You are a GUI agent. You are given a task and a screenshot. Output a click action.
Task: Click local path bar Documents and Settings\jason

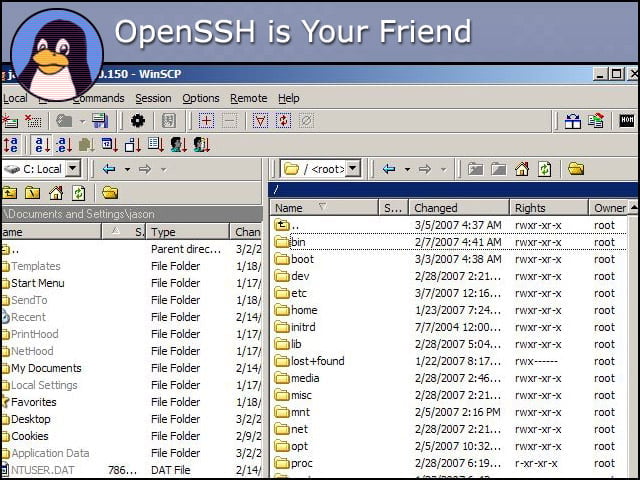coord(132,214)
